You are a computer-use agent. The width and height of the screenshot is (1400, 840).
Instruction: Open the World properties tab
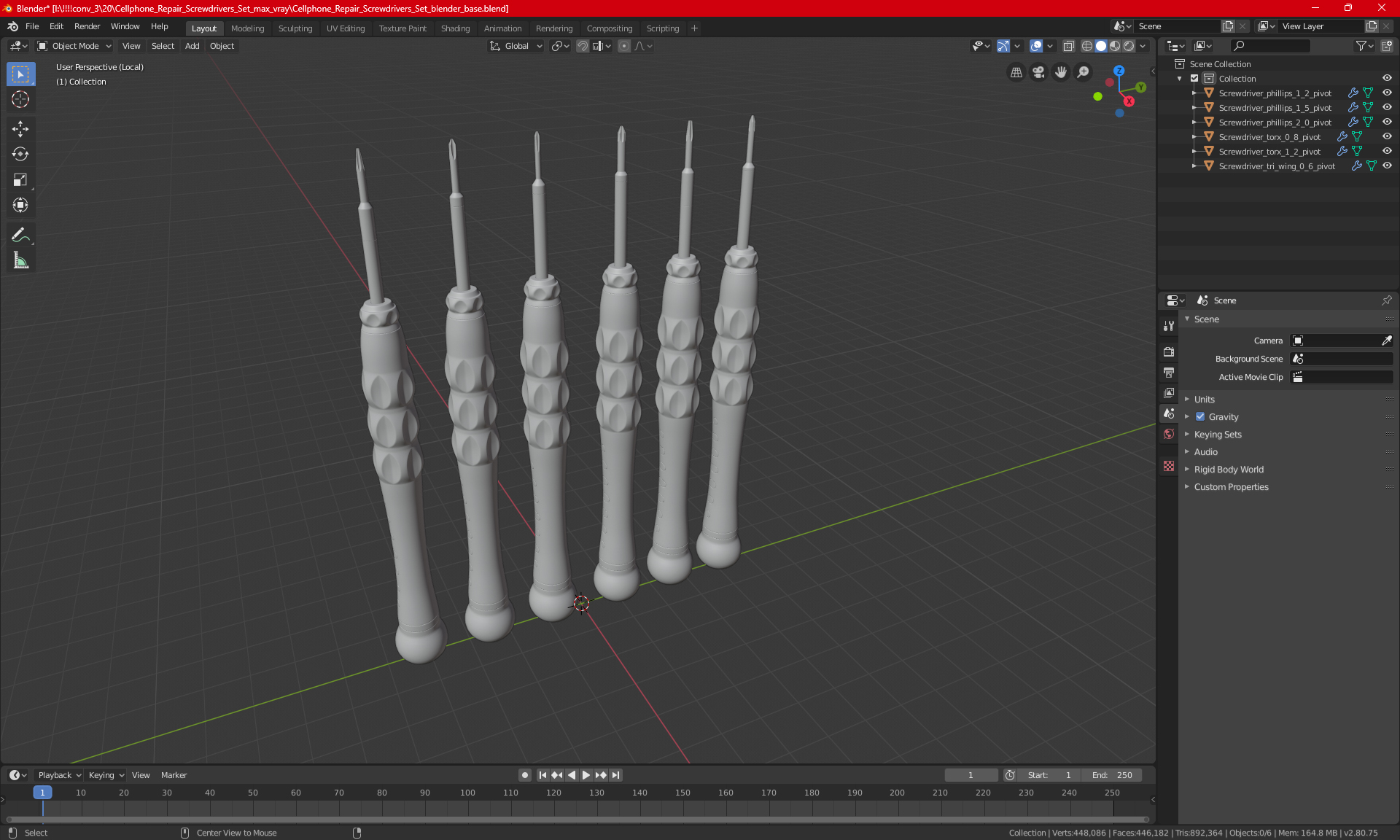tap(1169, 434)
